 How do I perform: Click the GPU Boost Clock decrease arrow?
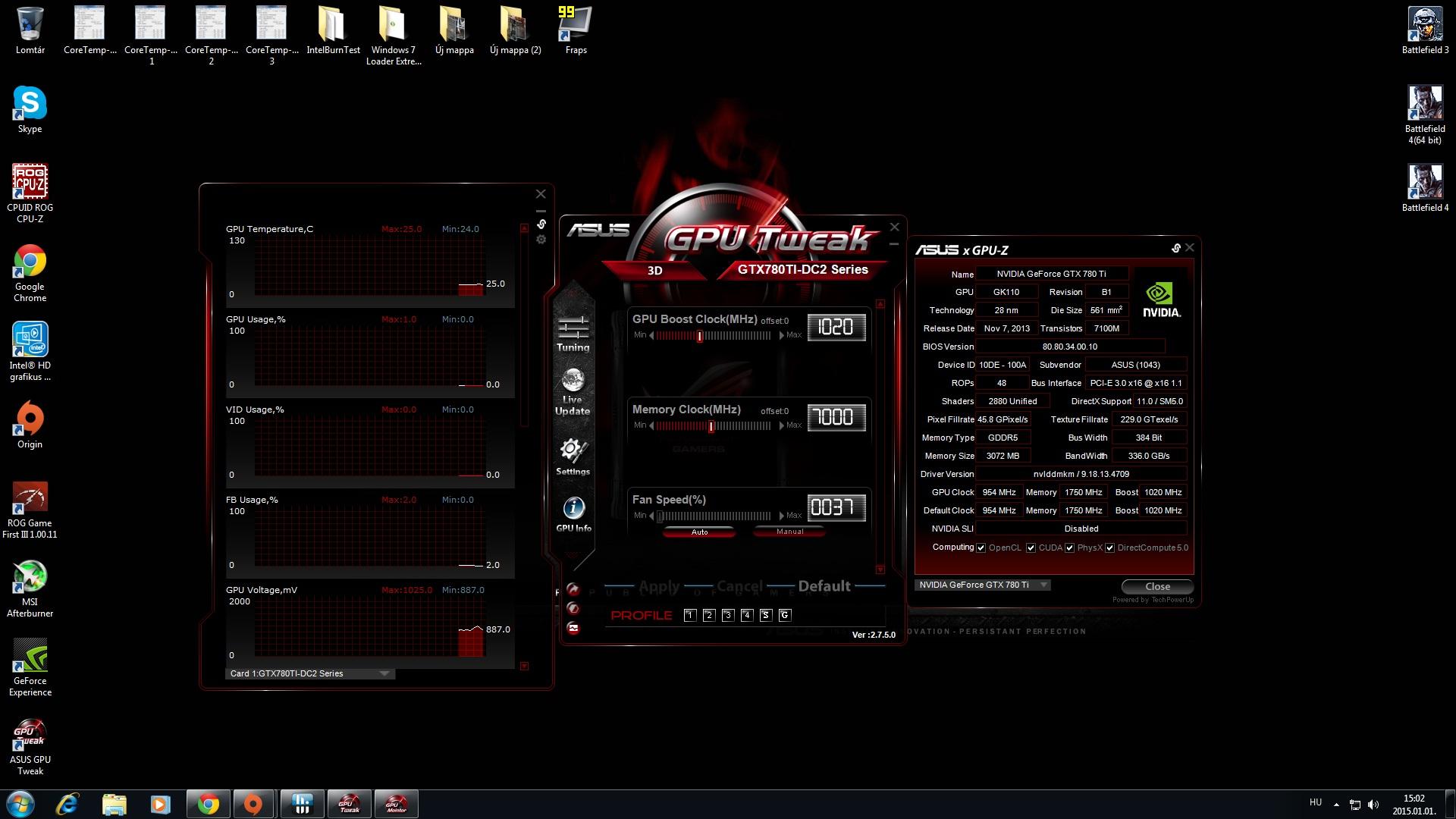click(x=651, y=335)
